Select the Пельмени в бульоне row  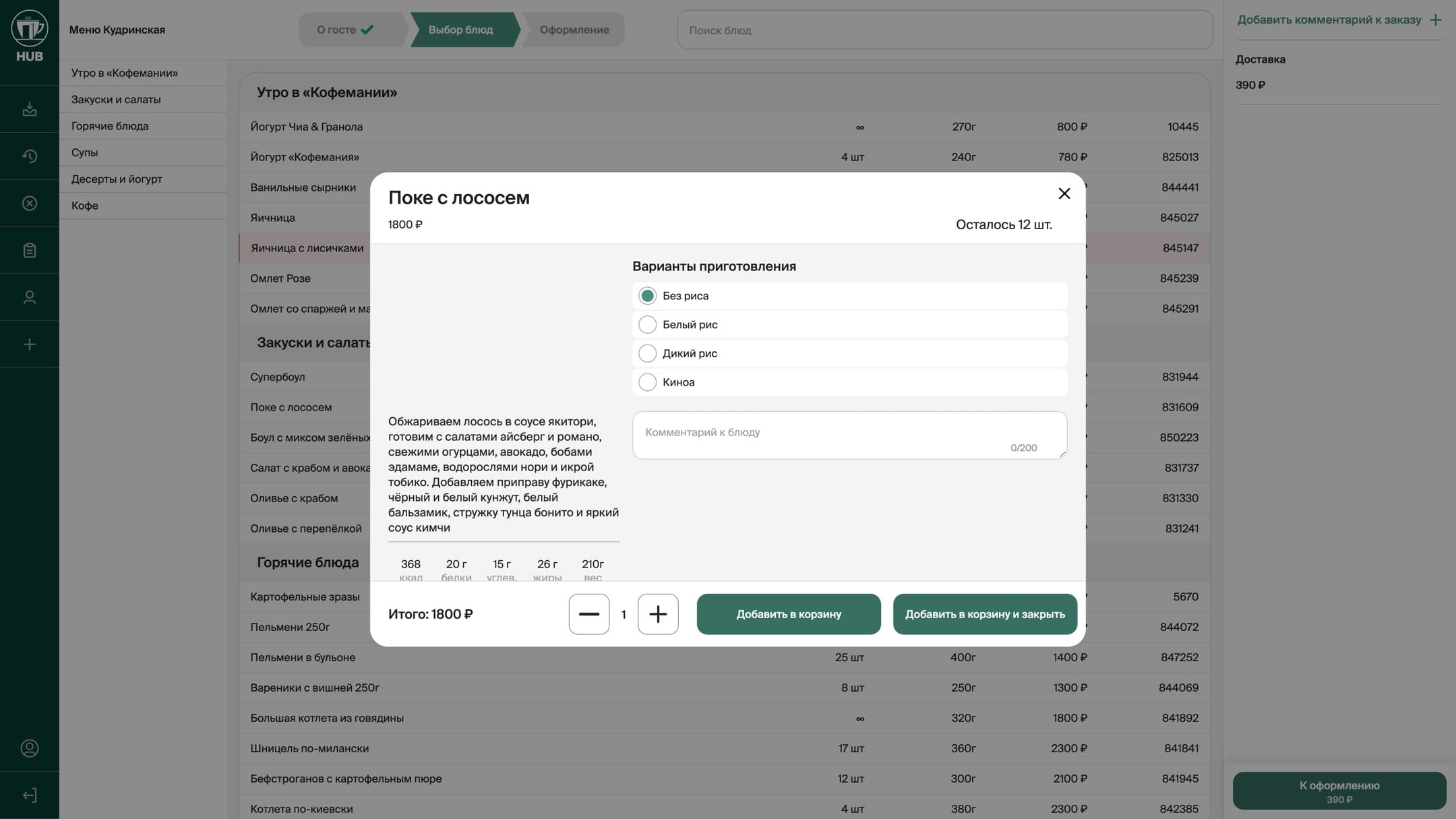click(724, 657)
